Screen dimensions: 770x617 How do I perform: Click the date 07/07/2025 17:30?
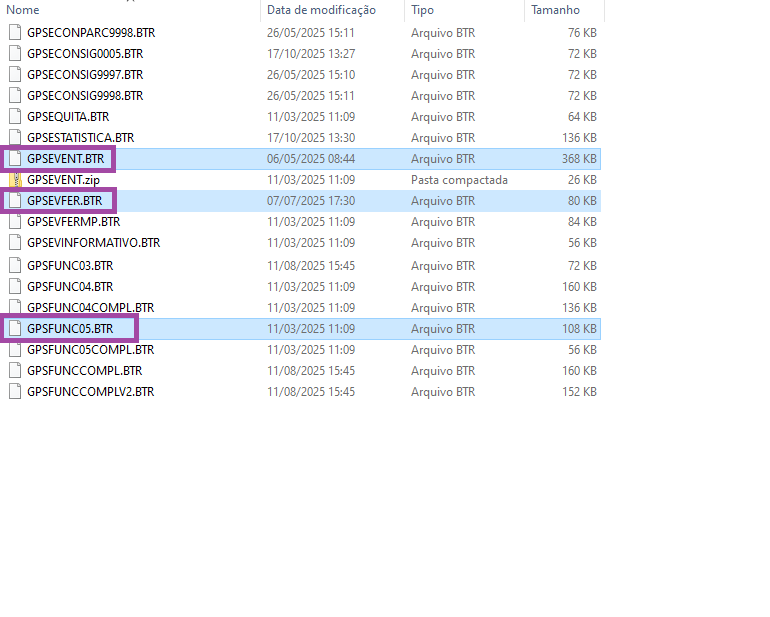[311, 201]
